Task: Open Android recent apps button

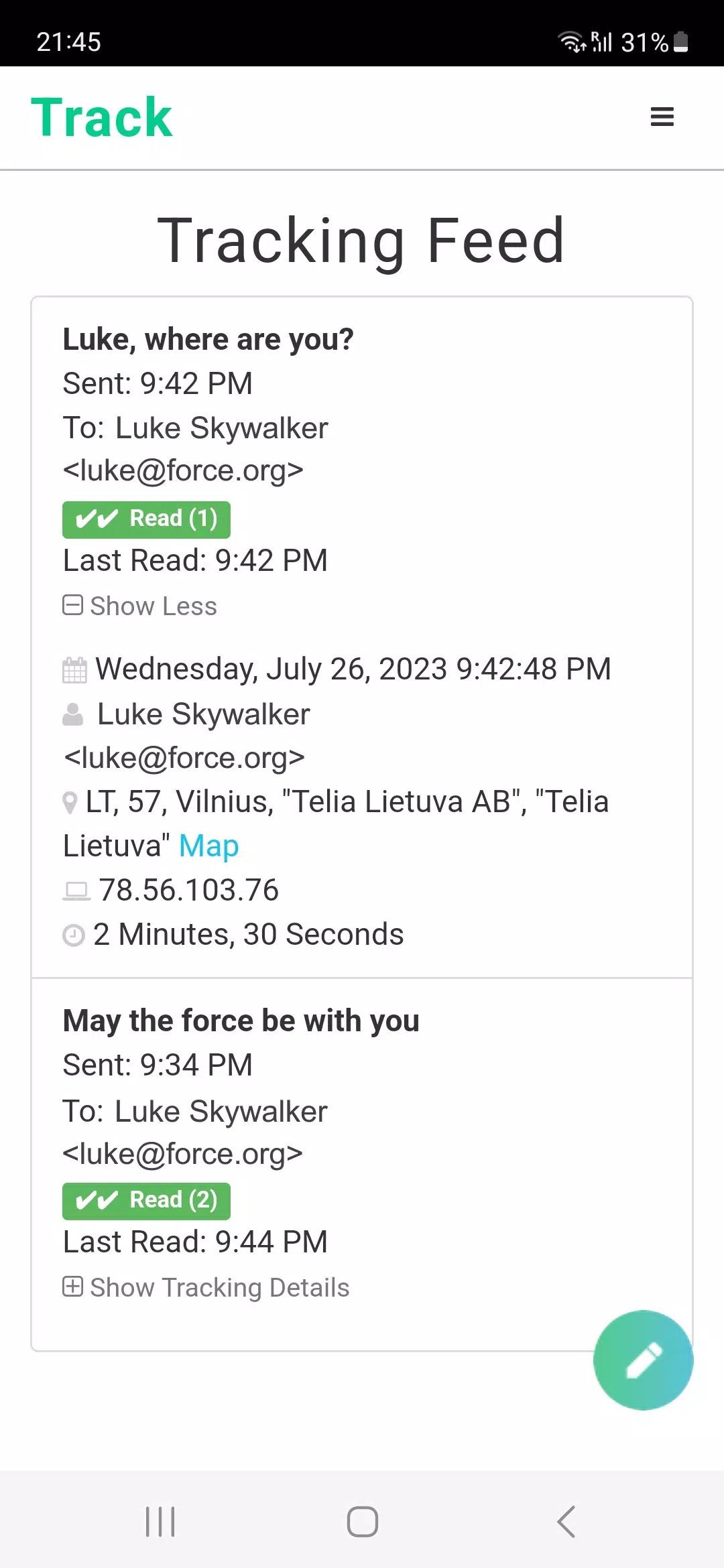Action: click(160, 1521)
